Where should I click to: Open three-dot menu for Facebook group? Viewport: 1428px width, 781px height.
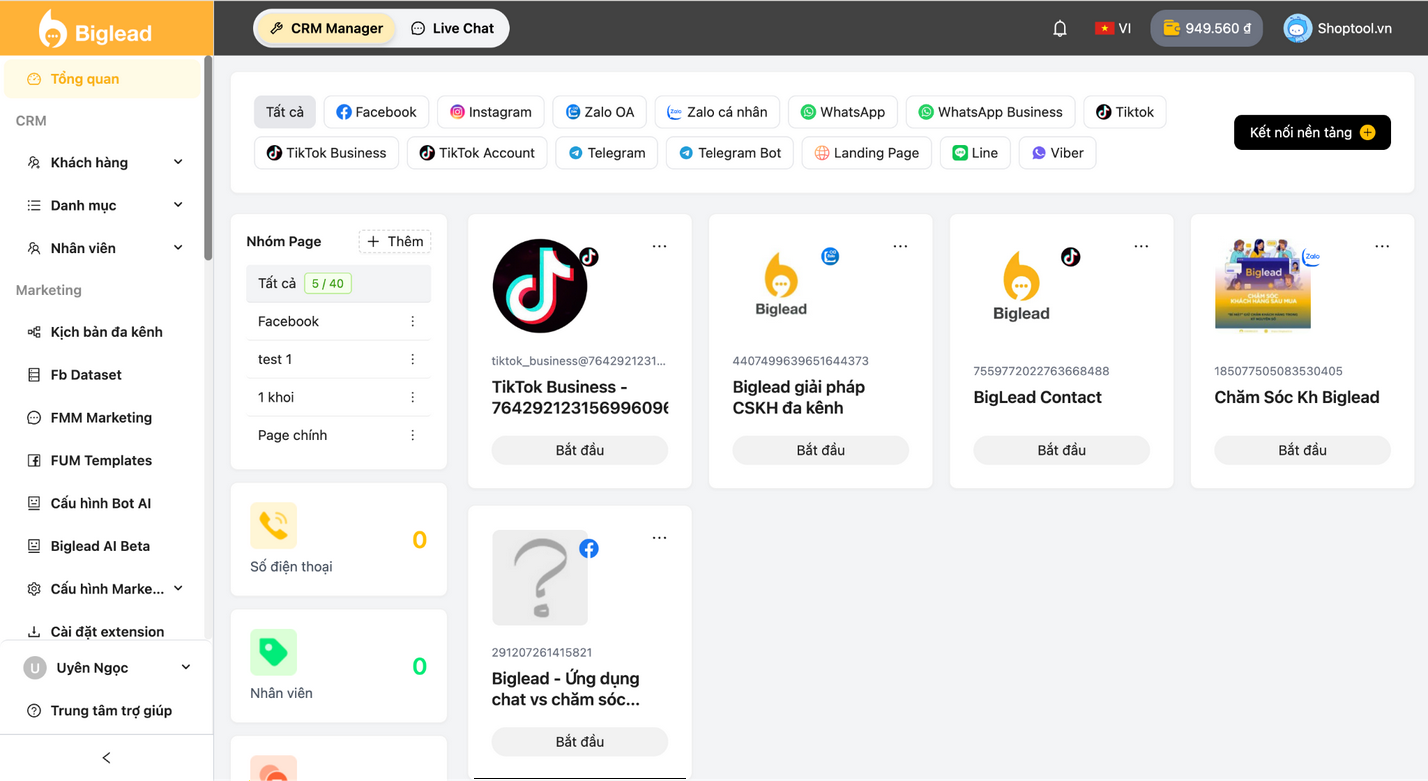pyautogui.click(x=412, y=321)
